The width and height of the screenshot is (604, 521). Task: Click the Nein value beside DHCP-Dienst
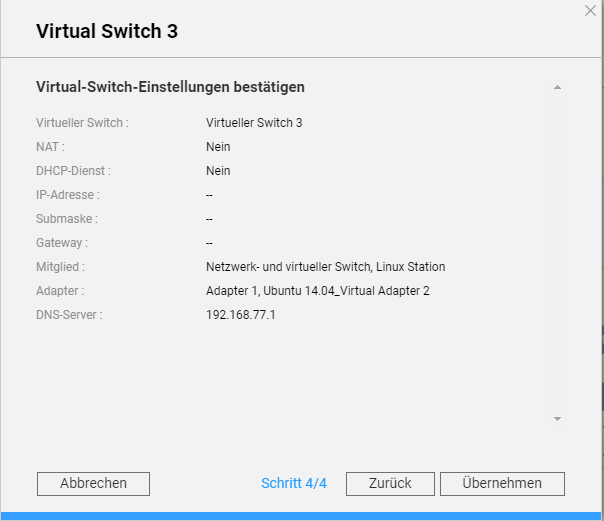pyautogui.click(x=218, y=171)
